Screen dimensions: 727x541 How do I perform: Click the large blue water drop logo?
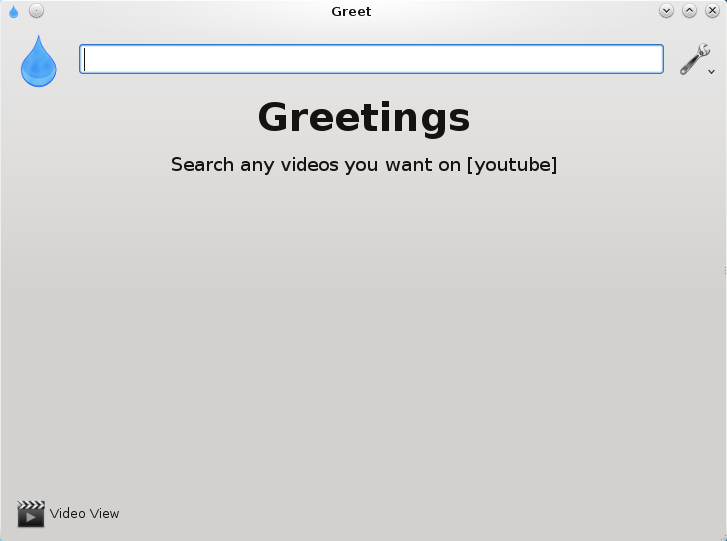(x=38, y=61)
